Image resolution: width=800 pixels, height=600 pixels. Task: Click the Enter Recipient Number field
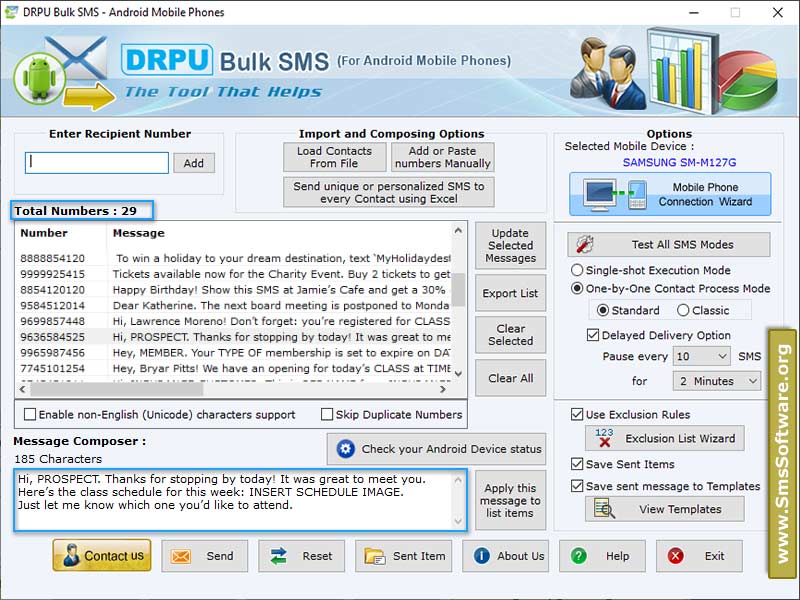point(96,162)
